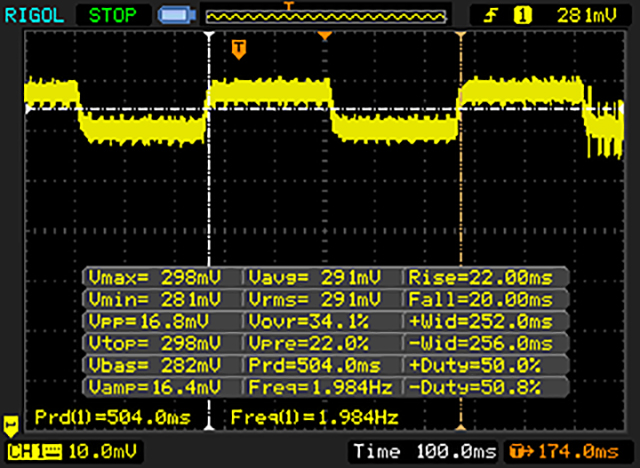
Task: Click the Vrms= 291mV measurement
Action: (314, 299)
